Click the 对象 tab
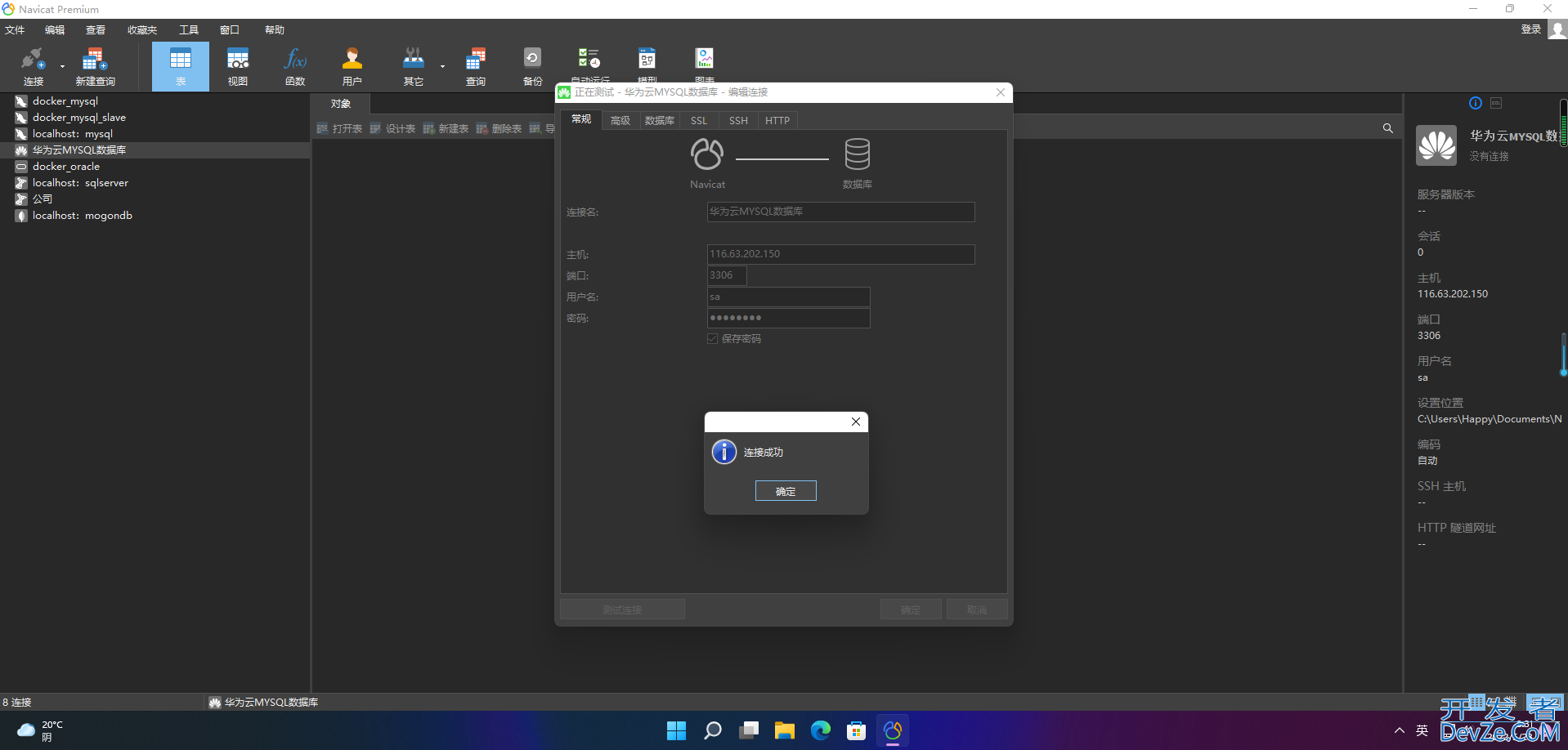 click(341, 104)
